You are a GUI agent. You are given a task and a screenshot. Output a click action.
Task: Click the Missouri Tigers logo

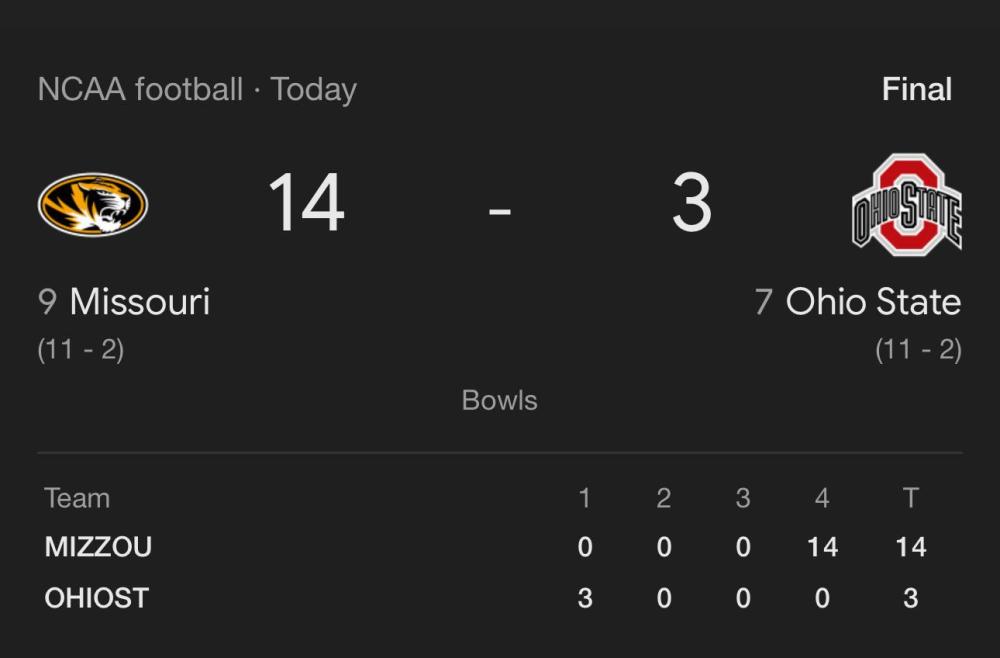click(x=93, y=205)
